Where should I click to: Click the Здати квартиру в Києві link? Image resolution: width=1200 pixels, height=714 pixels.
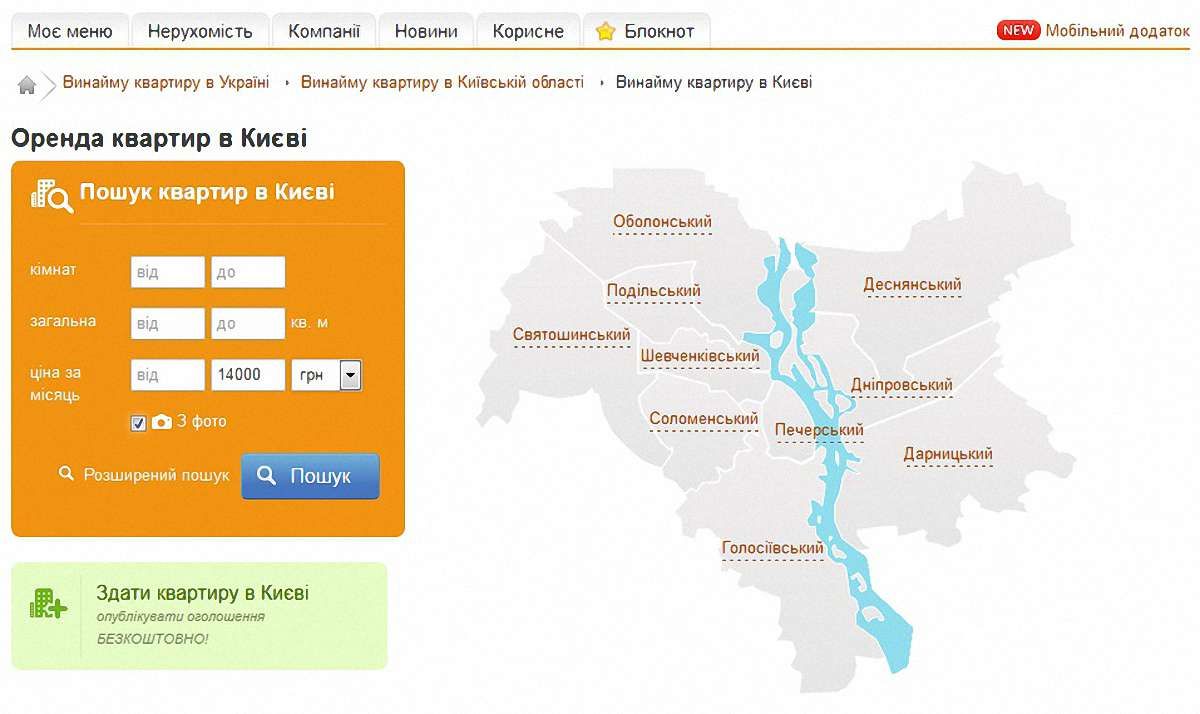coord(202,593)
